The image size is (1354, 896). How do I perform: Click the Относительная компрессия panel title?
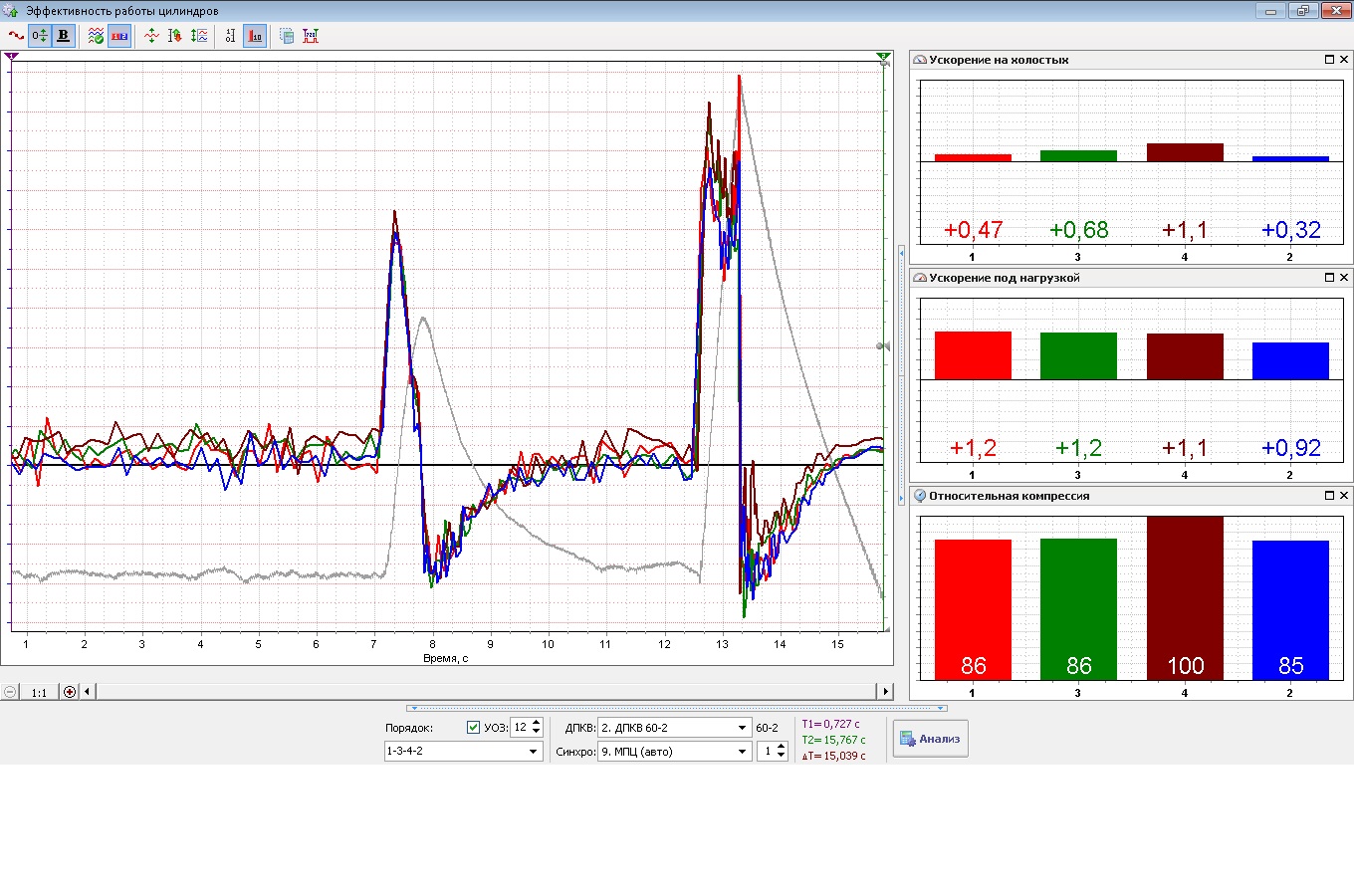click(1010, 496)
